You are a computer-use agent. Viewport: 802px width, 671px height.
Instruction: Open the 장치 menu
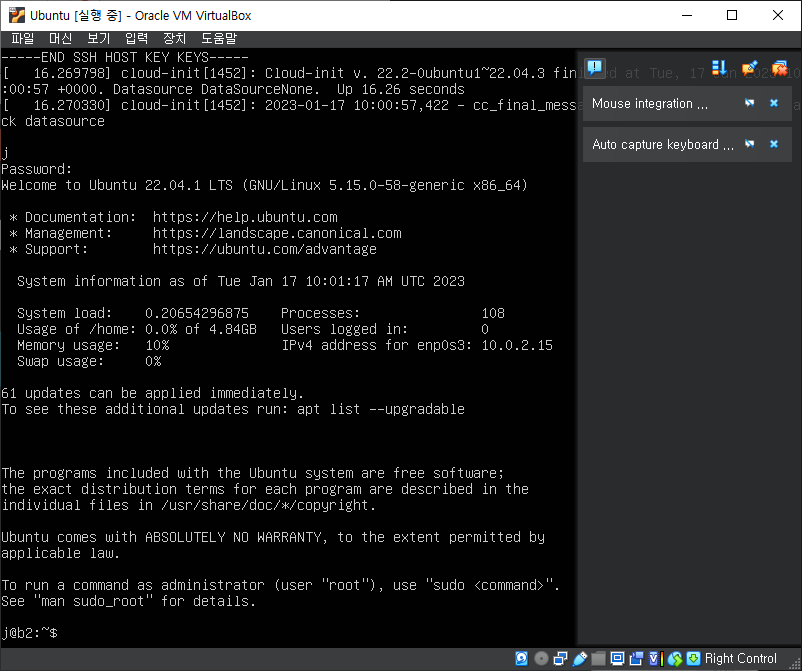pos(174,38)
